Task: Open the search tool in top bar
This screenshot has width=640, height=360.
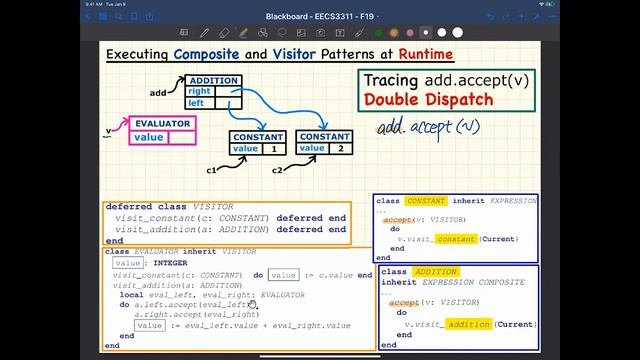Action: 118,17
